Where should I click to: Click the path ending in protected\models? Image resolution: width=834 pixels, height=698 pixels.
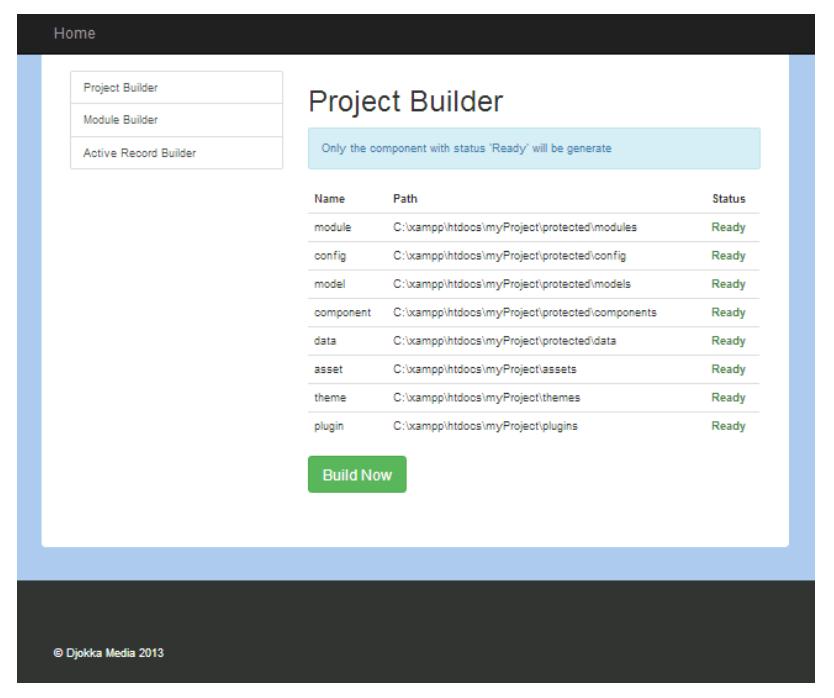(512, 284)
